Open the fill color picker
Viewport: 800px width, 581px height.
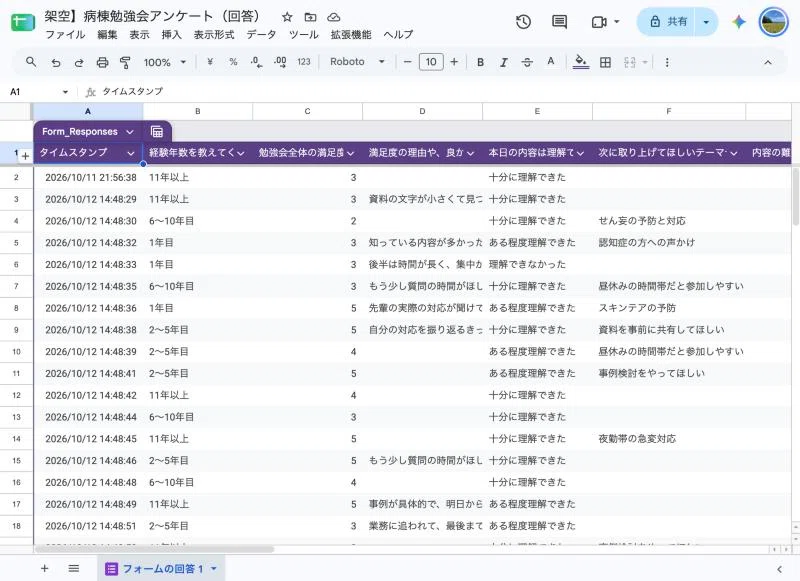pyautogui.click(x=581, y=62)
